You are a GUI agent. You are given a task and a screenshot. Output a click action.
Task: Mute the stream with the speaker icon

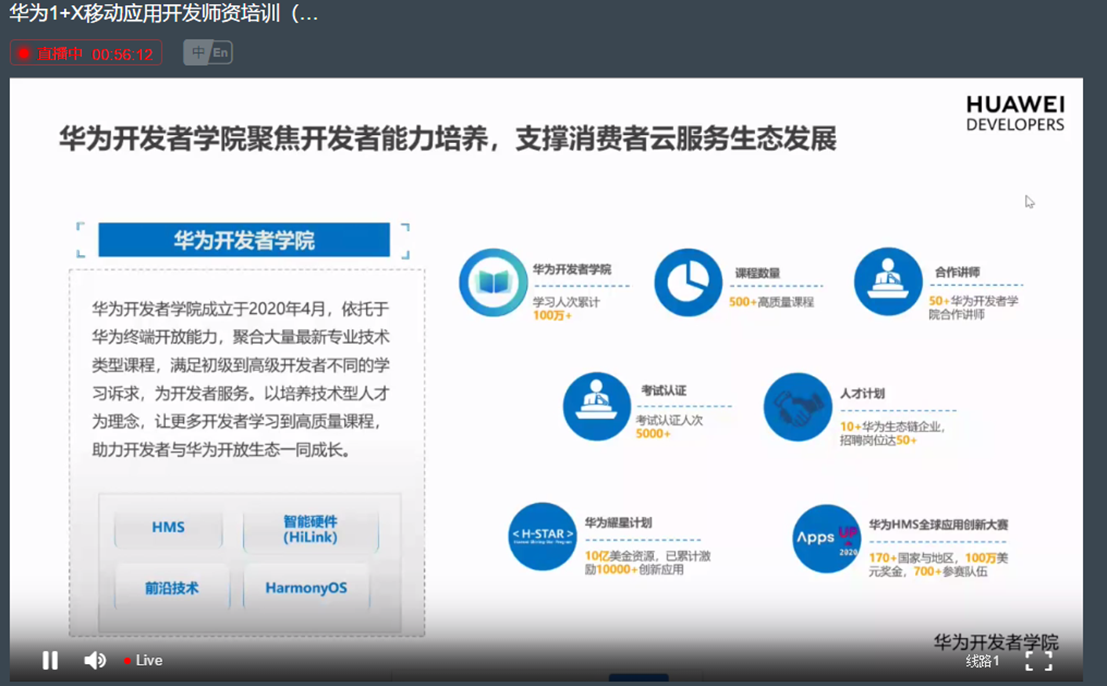(x=95, y=660)
